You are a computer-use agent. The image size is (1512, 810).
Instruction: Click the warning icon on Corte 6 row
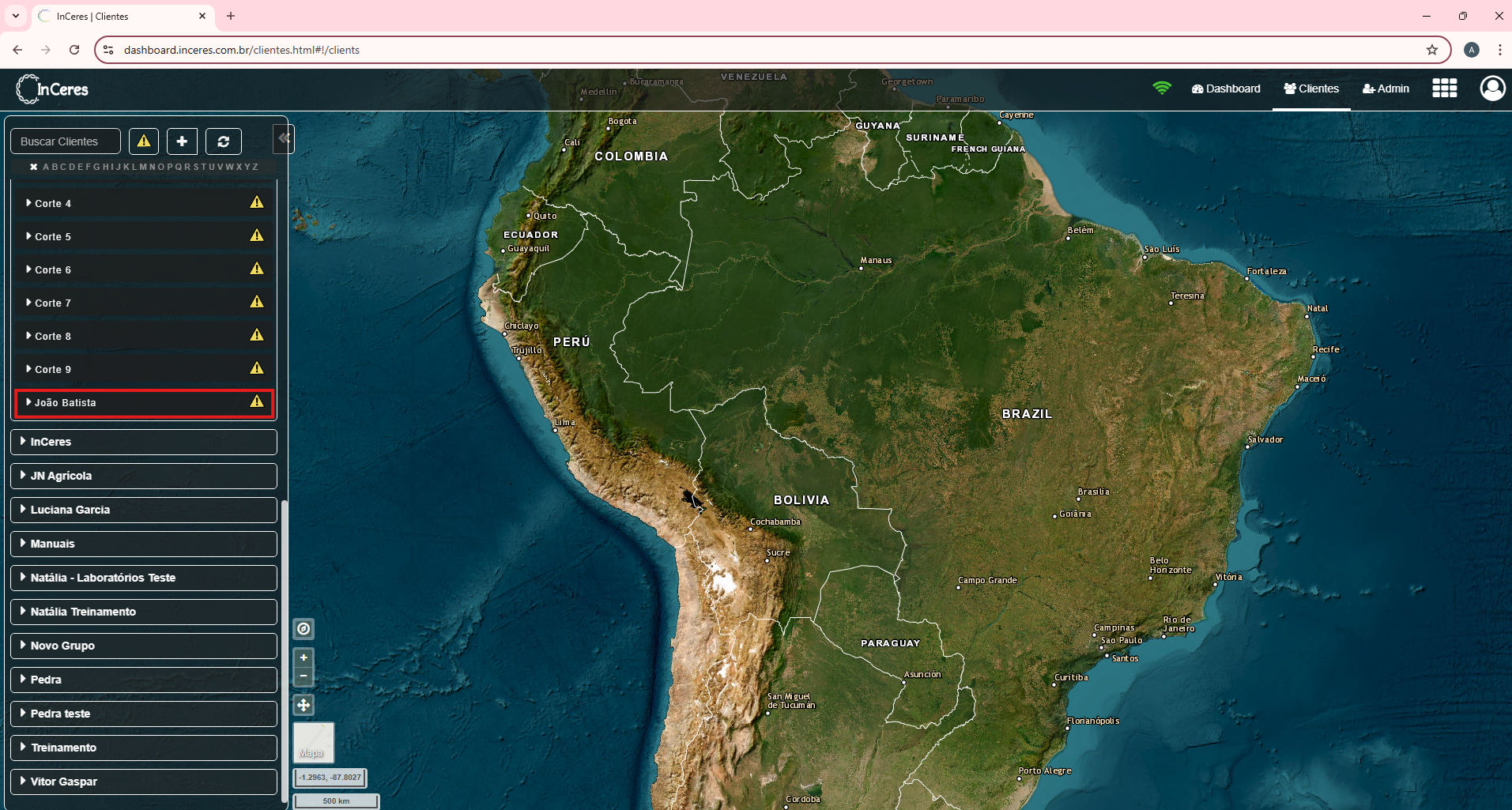coord(257,269)
